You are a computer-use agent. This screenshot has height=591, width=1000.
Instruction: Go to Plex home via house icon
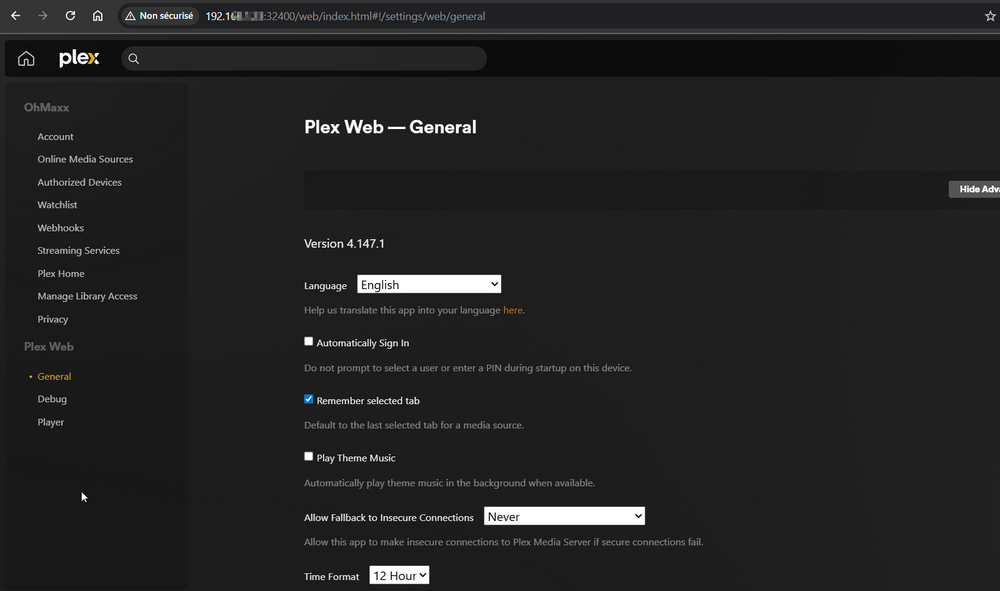coord(26,59)
